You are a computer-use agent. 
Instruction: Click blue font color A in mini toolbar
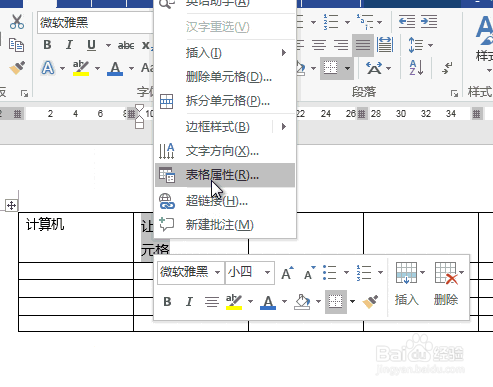268,302
